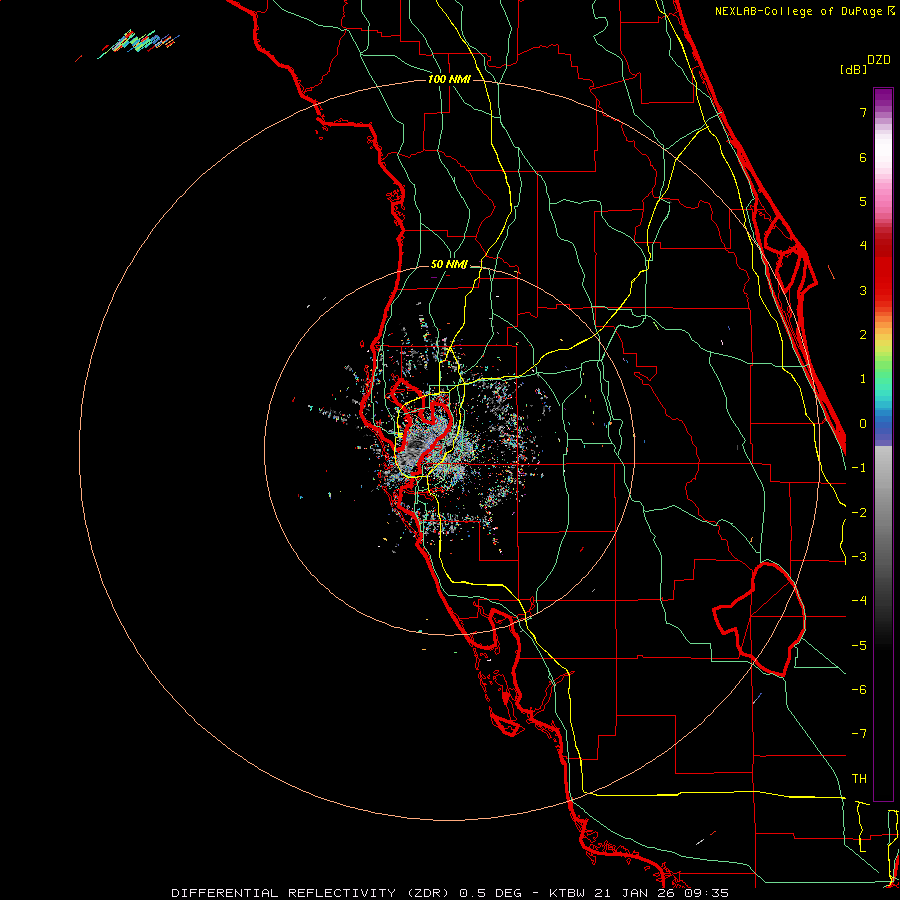
Task: Click the color scale value 0
Action: pyautogui.click(x=863, y=424)
